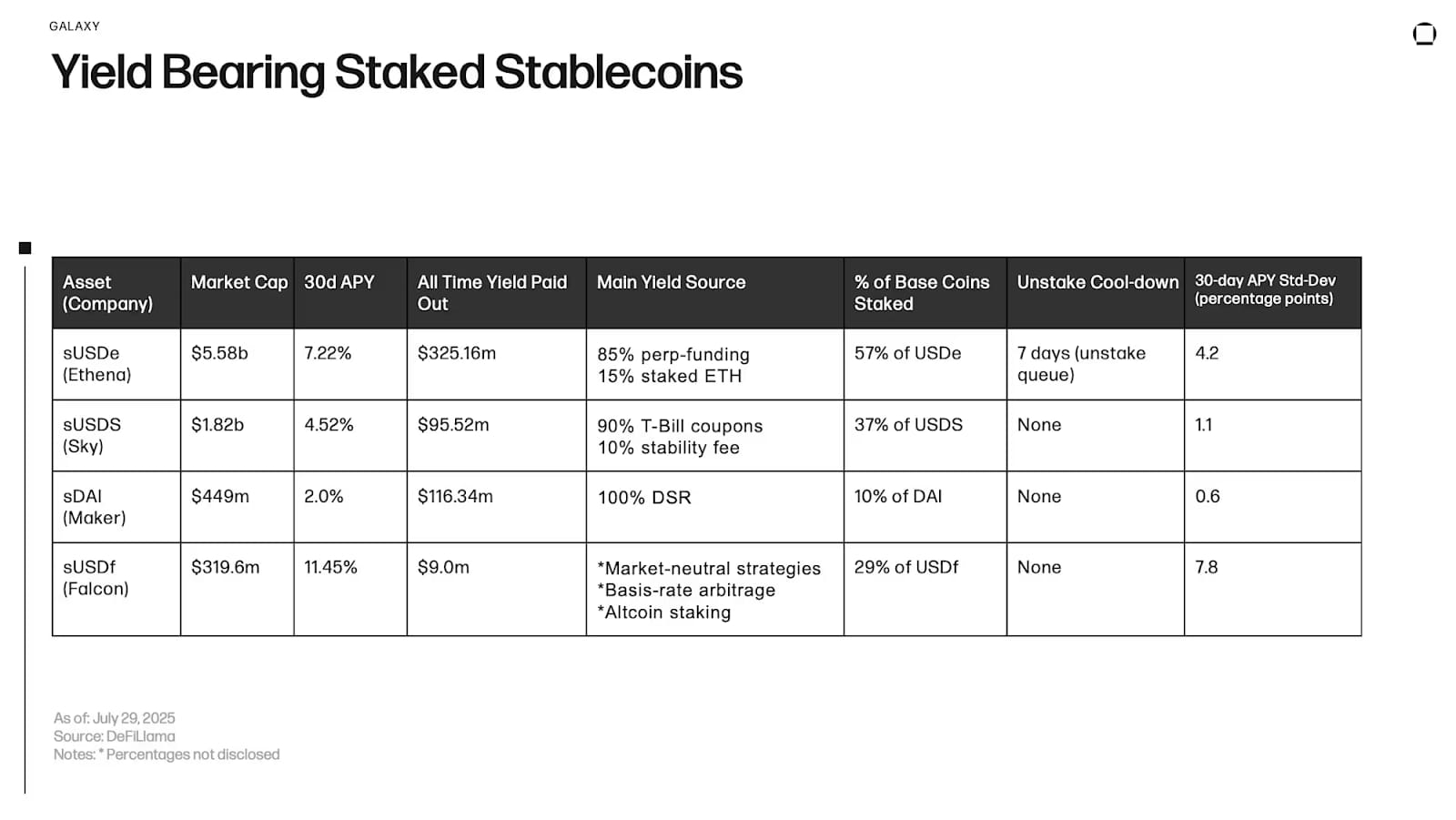Screen dimensions: 1456x820
Task: Select the 11.45% APY value
Action: coord(330,568)
